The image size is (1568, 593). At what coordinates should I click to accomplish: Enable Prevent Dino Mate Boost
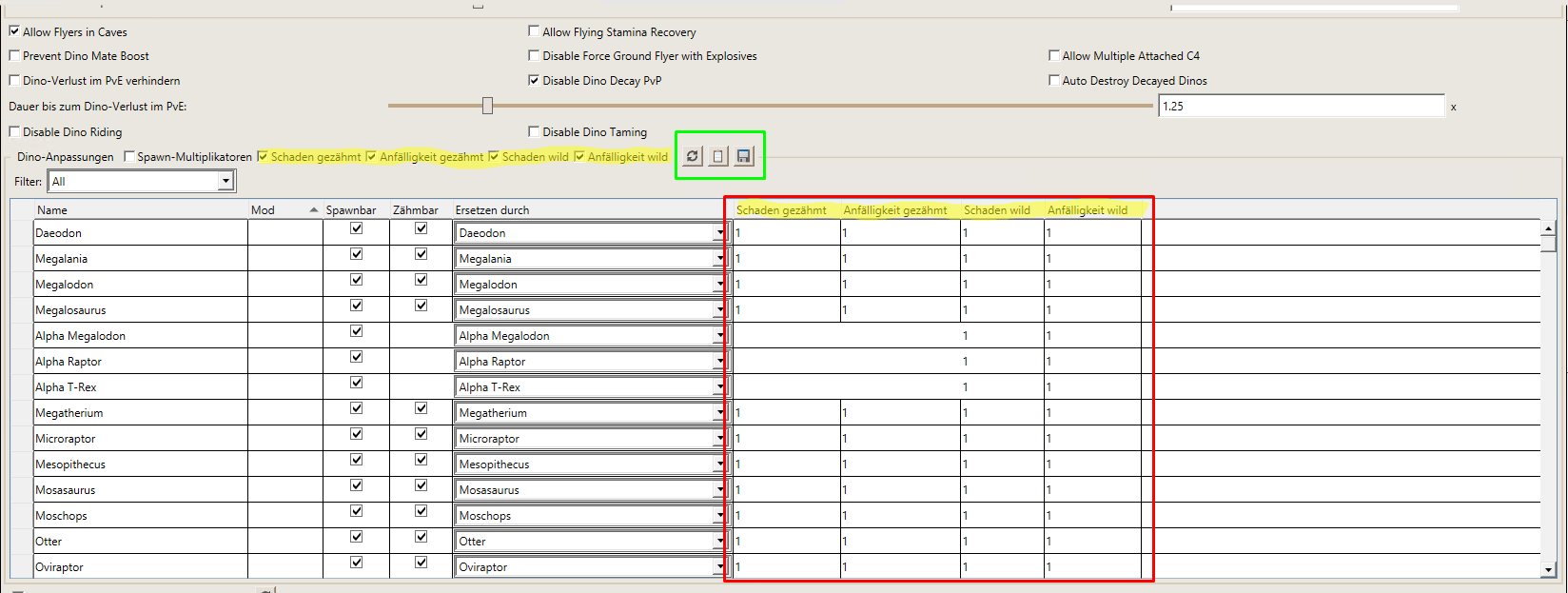[x=14, y=56]
